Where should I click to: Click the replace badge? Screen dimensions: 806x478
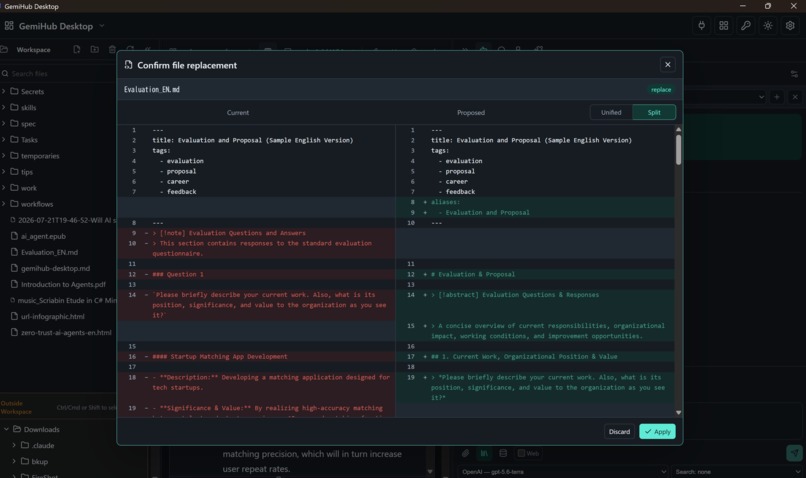661,89
